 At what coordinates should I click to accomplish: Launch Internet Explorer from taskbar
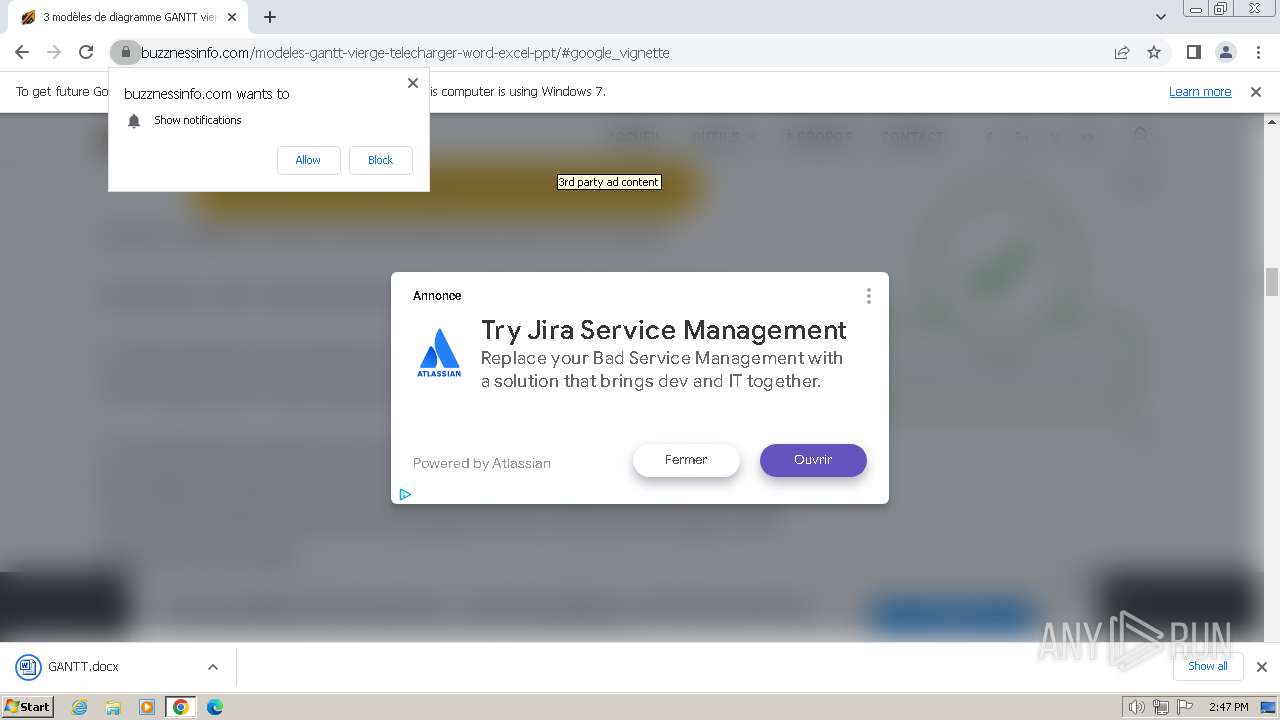coord(80,707)
